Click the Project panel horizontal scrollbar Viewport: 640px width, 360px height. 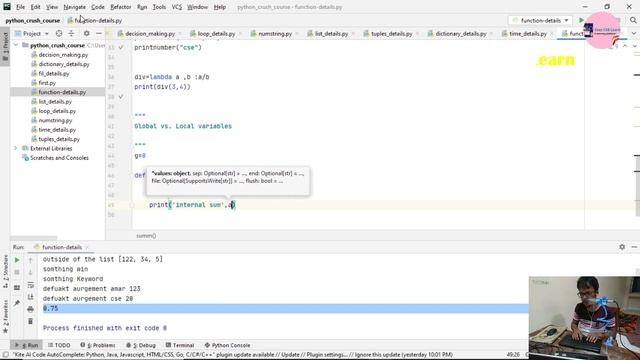pyautogui.click(x=34, y=238)
